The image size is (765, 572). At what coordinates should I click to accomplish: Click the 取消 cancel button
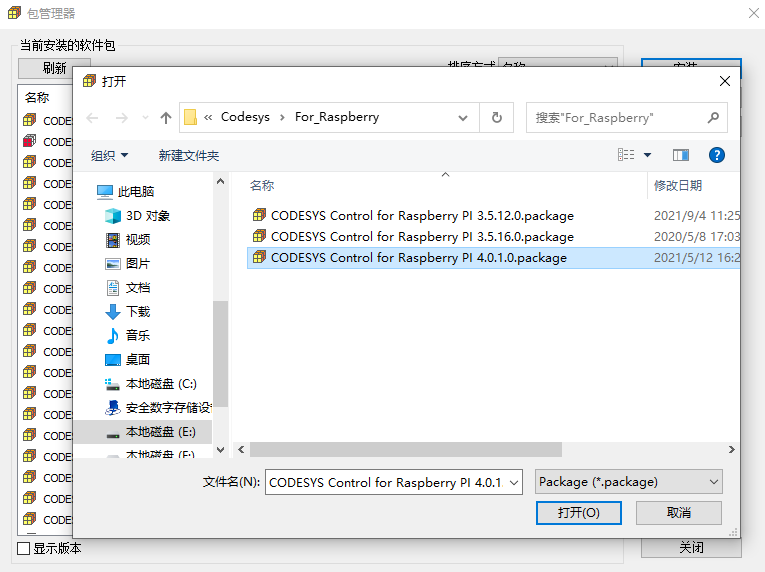point(678,512)
